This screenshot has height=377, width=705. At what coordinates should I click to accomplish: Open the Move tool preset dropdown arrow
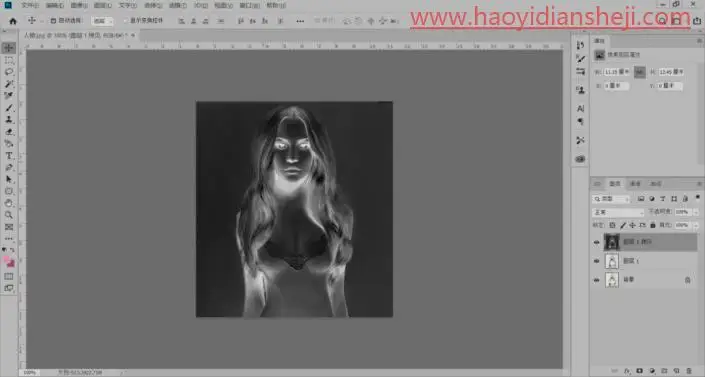coord(41,21)
